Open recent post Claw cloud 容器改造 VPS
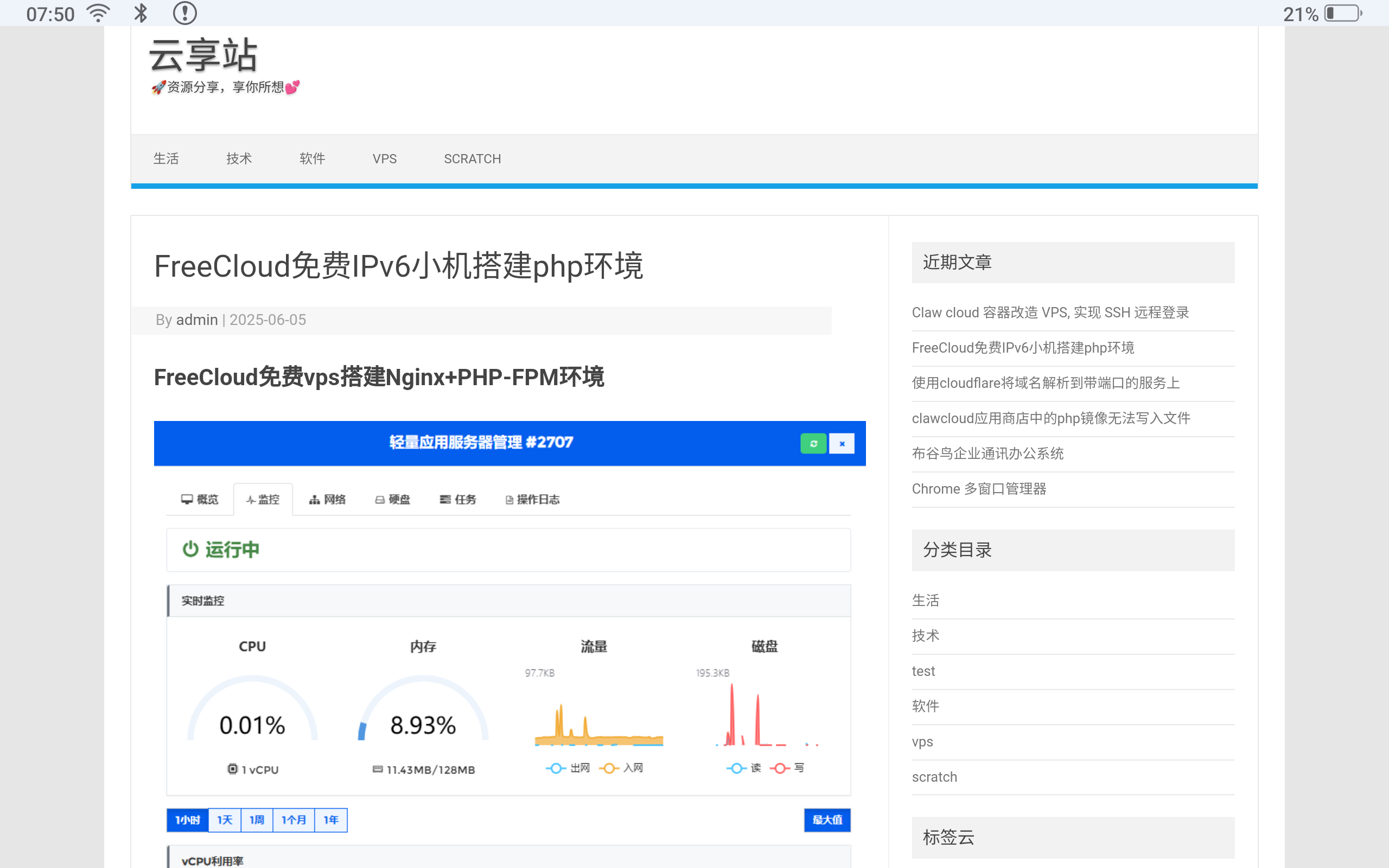 [x=1050, y=313]
